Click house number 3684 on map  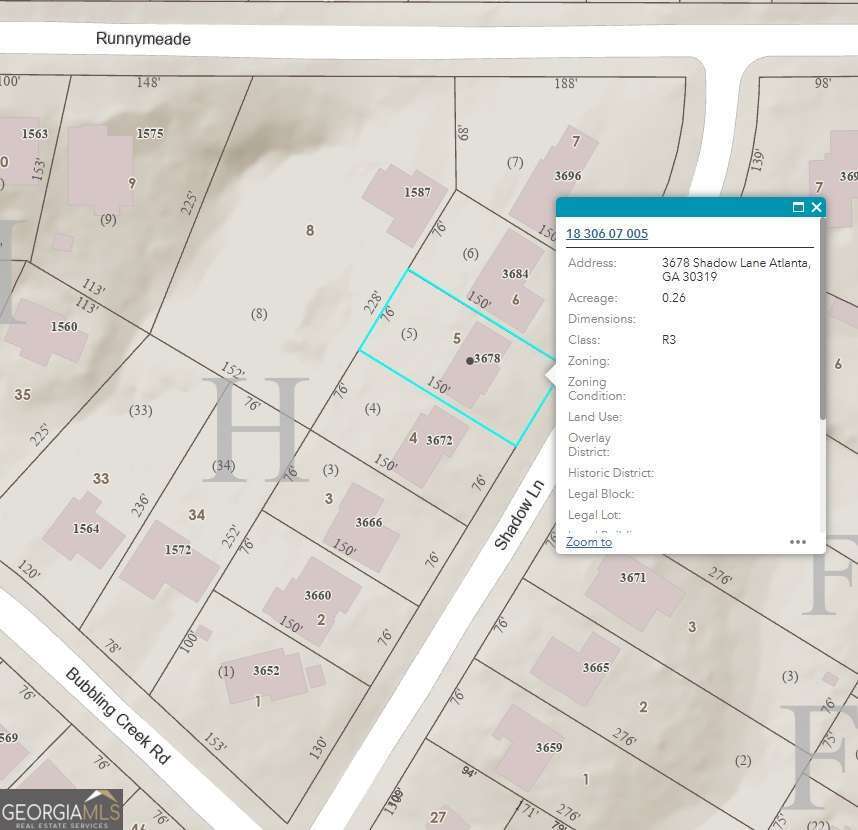[x=515, y=274]
